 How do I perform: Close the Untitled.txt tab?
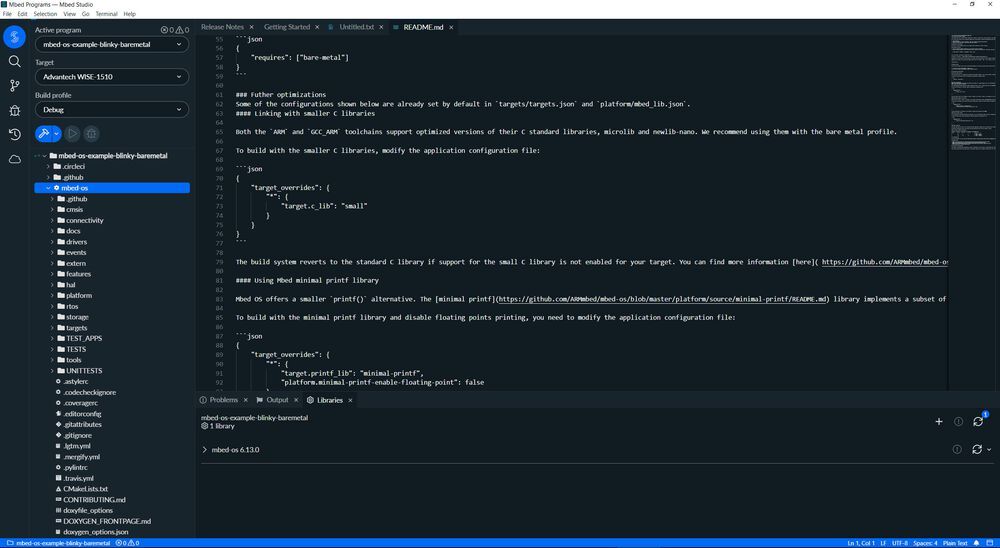click(x=381, y=27)
